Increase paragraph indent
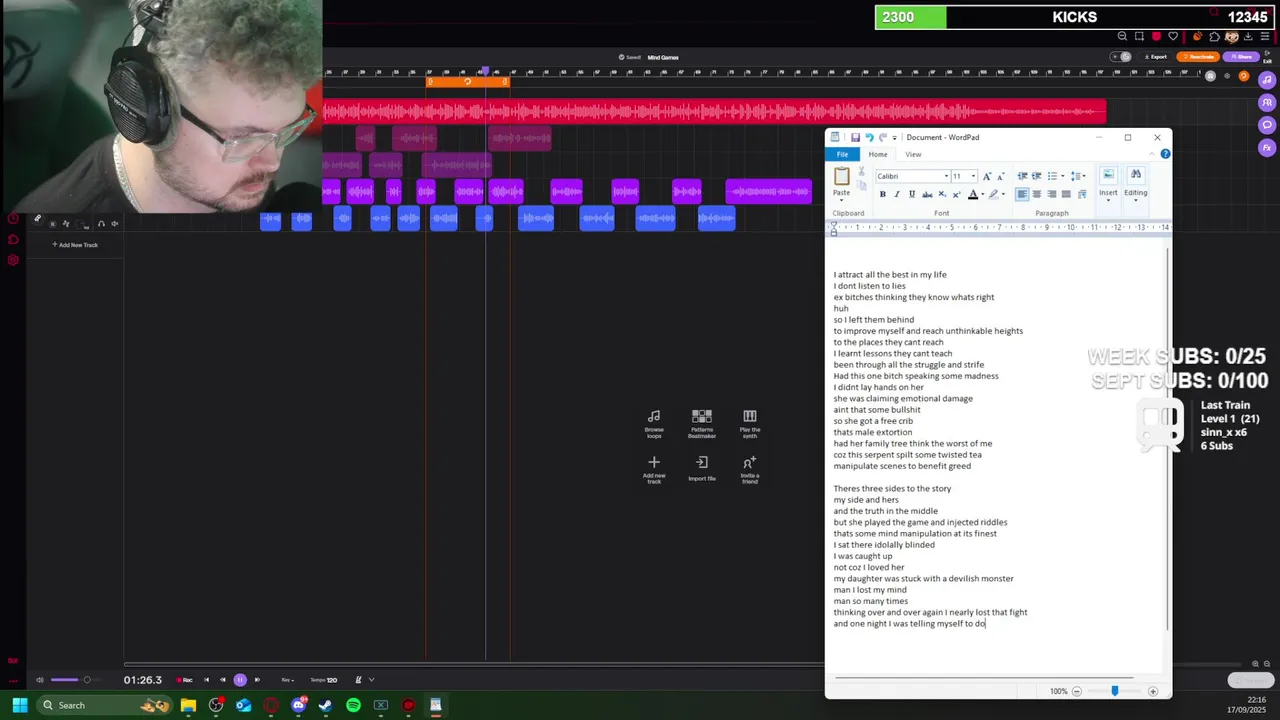Image resolution: width=1280 pixels, height=720 pixels. pos(1036,176)
